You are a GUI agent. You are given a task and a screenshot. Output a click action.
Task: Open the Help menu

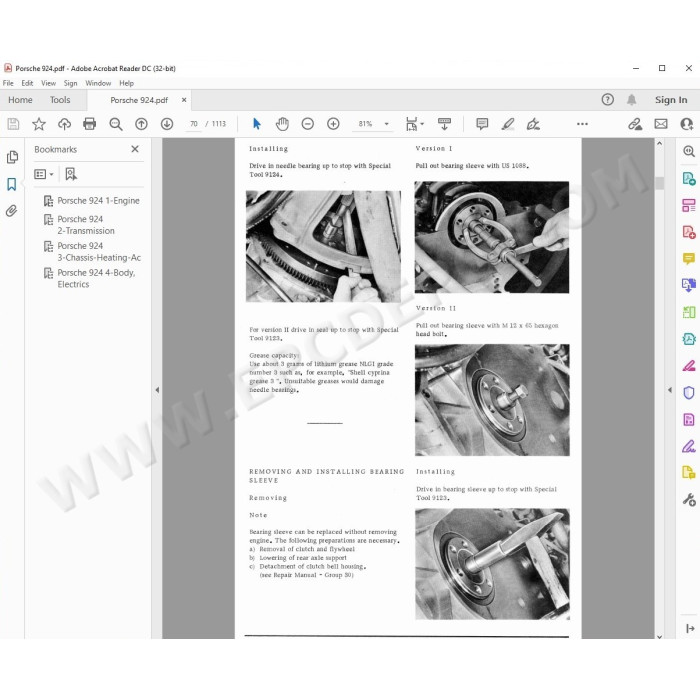126,83
